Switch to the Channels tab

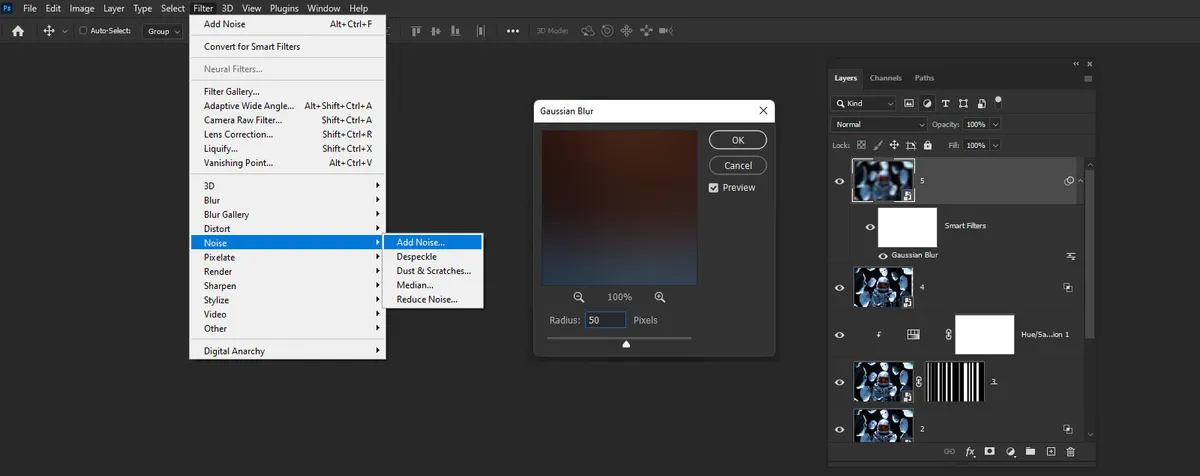click(885, 78)
